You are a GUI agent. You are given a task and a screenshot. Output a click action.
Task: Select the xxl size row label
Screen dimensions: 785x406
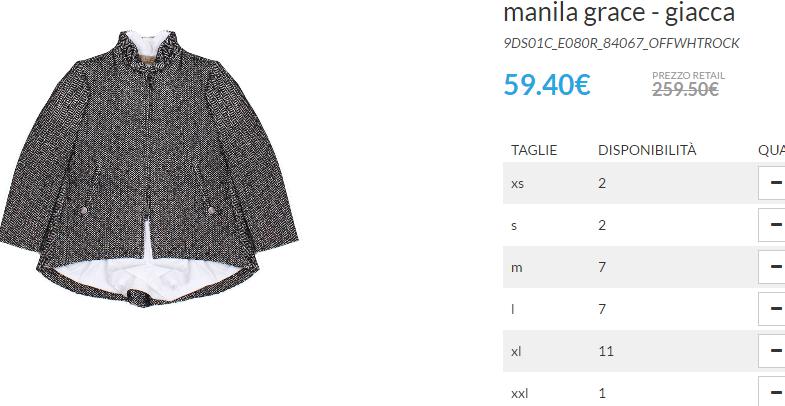coord(519,393)
